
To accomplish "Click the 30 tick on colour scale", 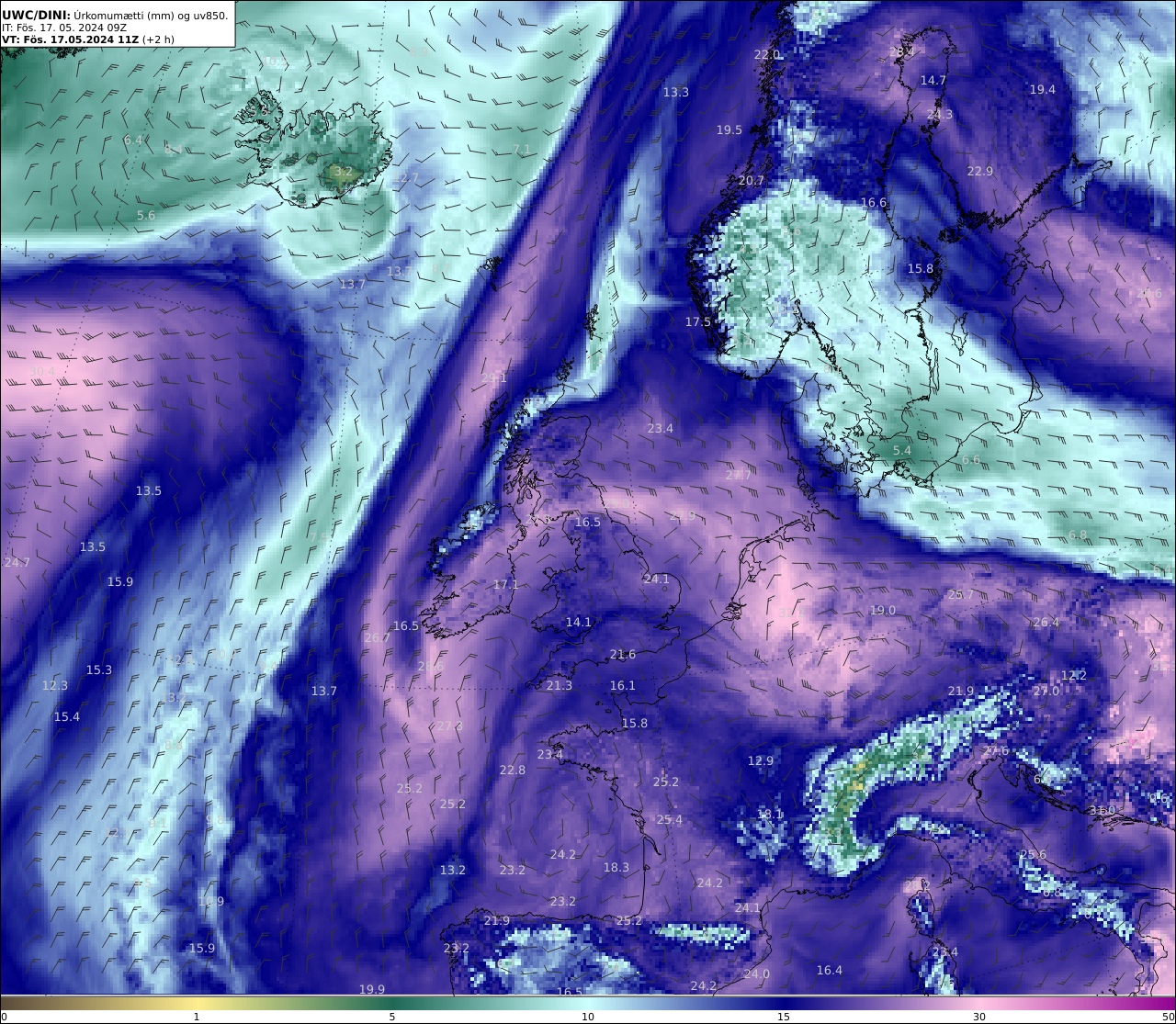I will tap(979, 1017).
